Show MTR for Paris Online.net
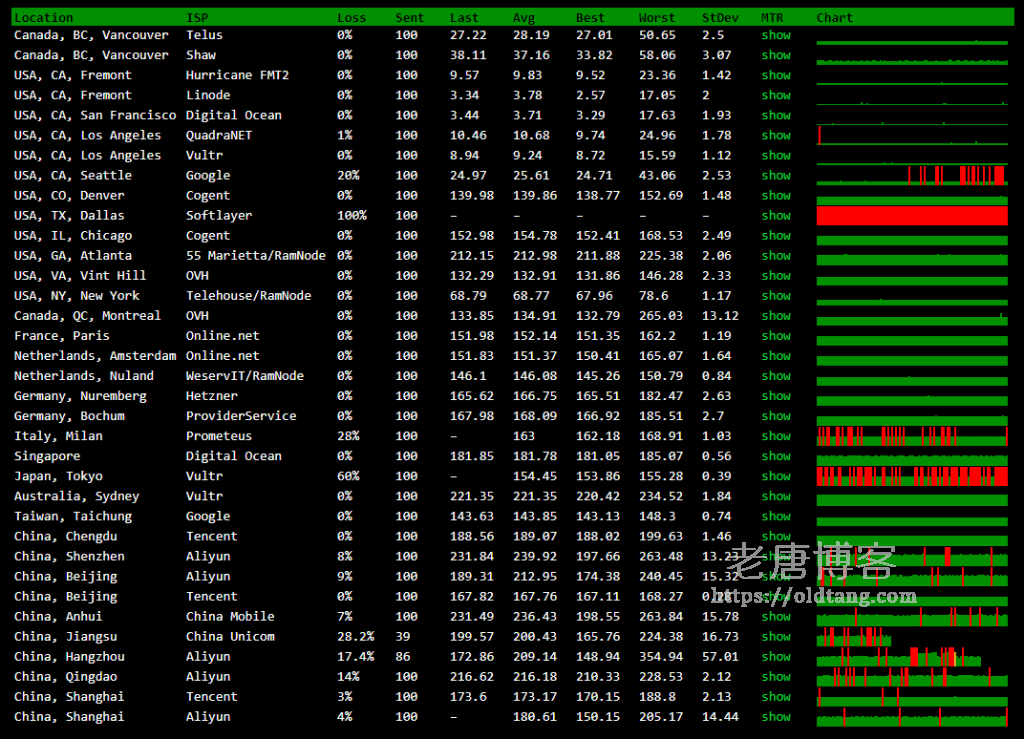This screenshot has width=1024, height=739. 776,336
